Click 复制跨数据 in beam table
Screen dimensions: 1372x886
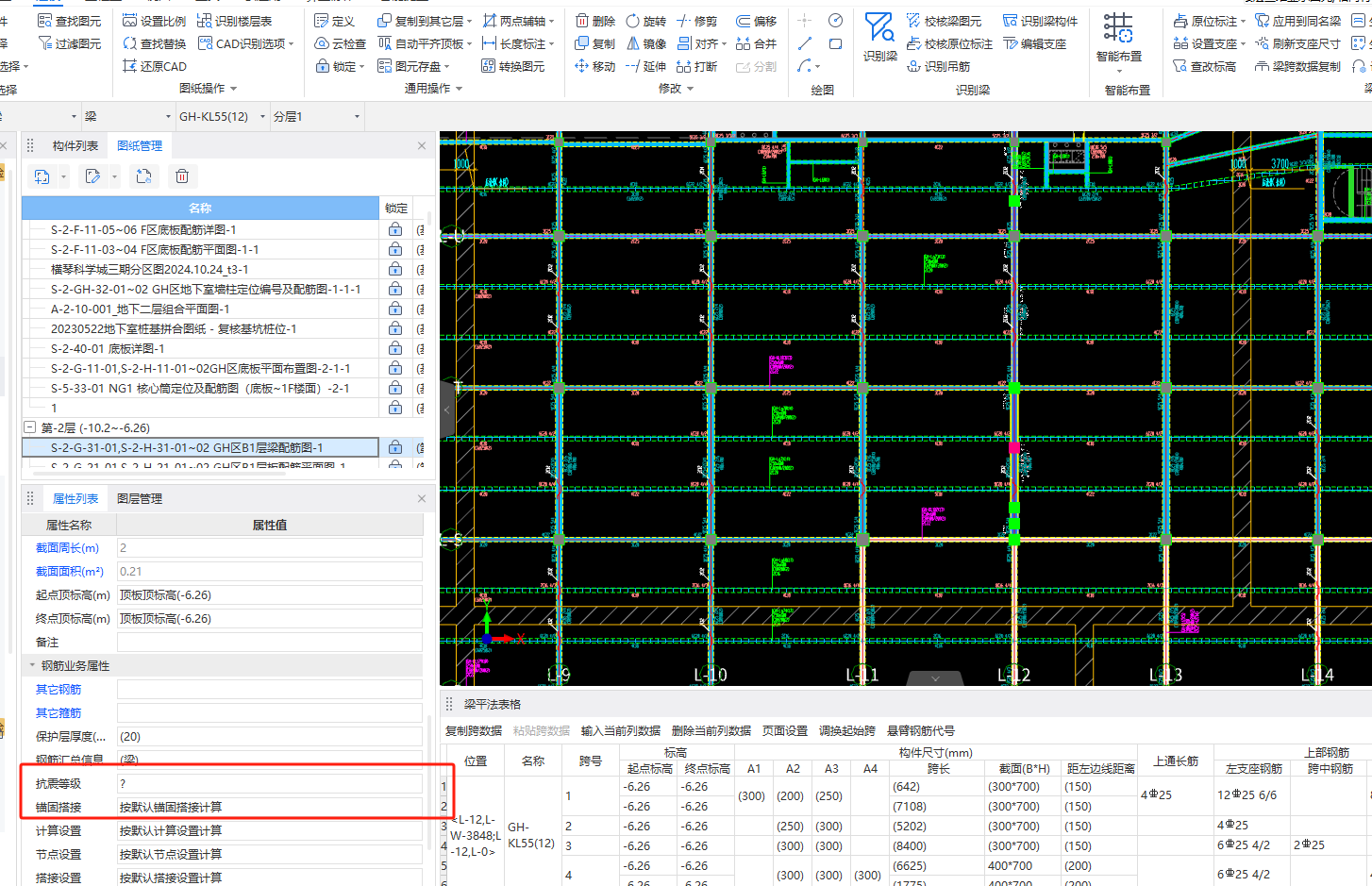coord(474,730)
